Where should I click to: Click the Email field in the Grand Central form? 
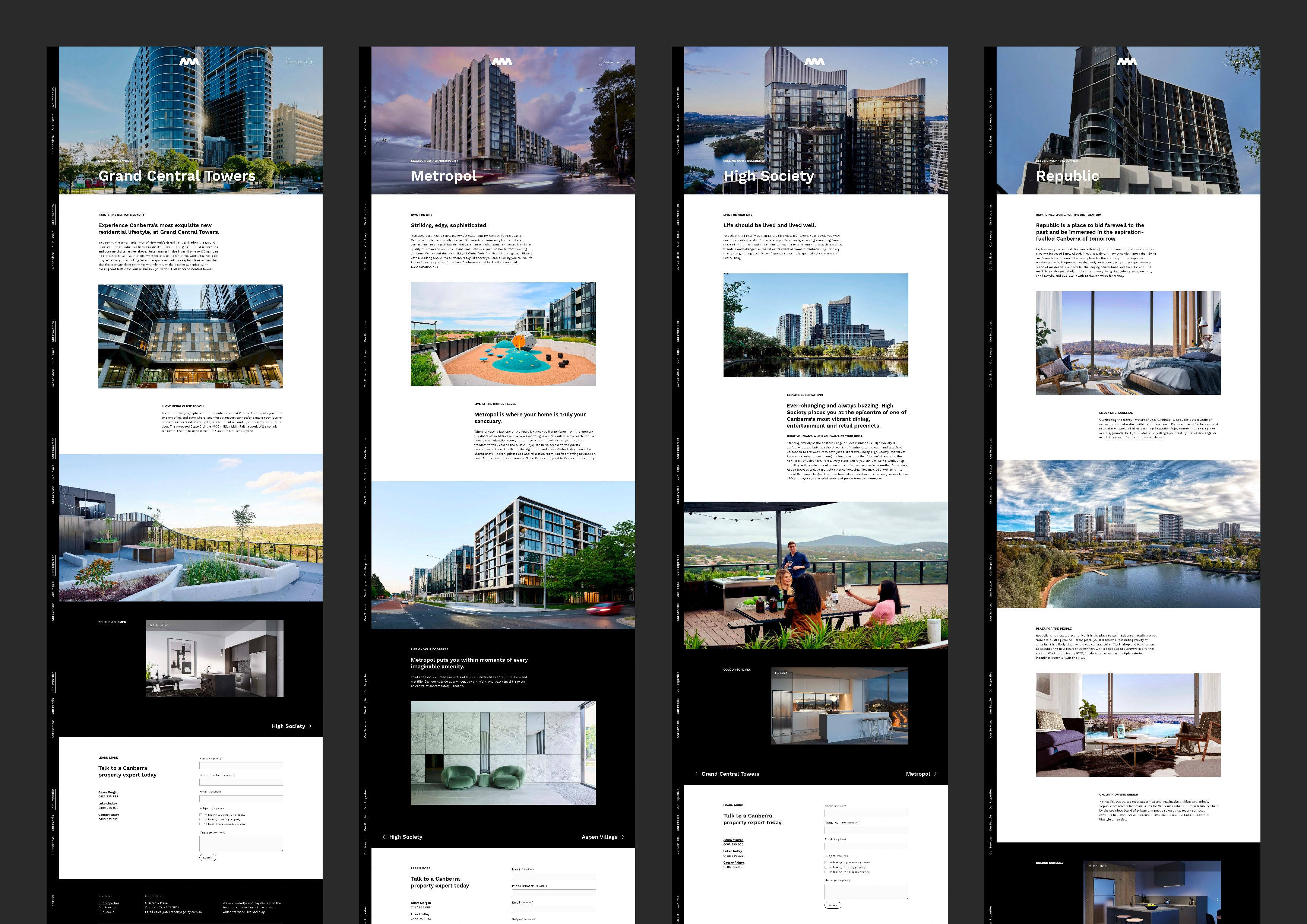[241, 799]
